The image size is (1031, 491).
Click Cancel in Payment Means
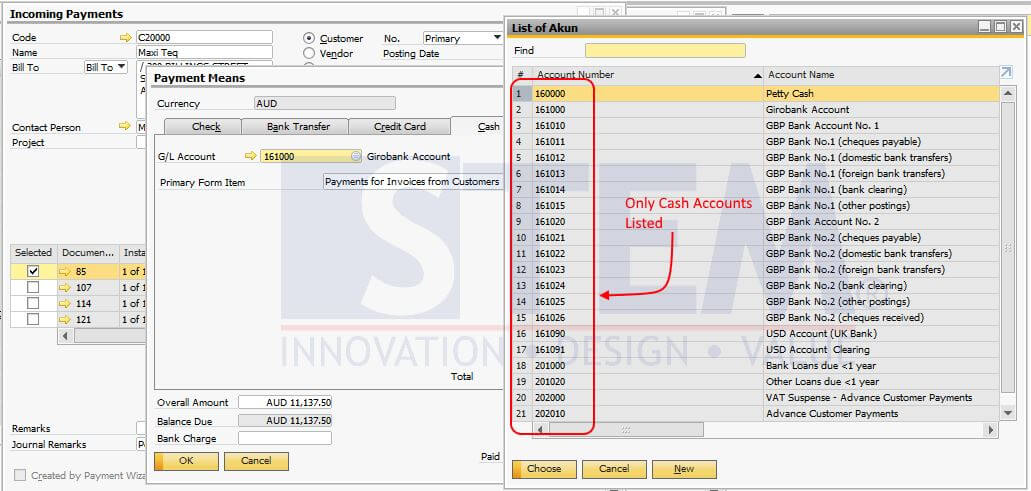[x=256, y=461]
